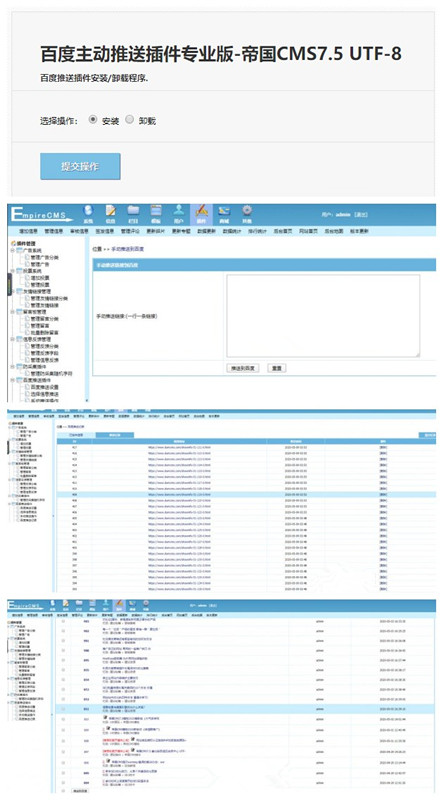This screenshot has height=800, width=443.
Task: Open 管理防采集随机字符 in the 手动推送 page tree
Action: tap(52, 373)
